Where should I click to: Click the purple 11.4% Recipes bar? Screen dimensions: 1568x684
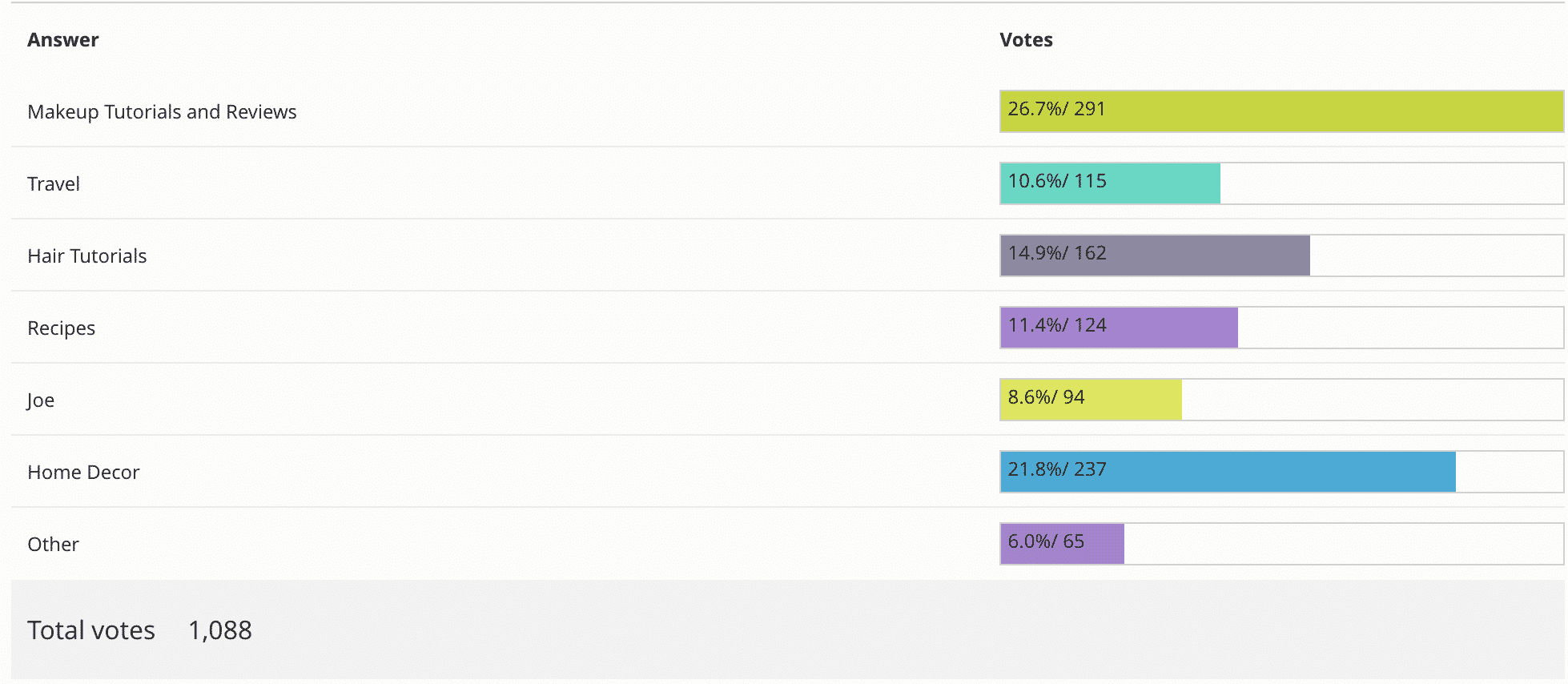pyautogui.click(x=1119, y=328)
